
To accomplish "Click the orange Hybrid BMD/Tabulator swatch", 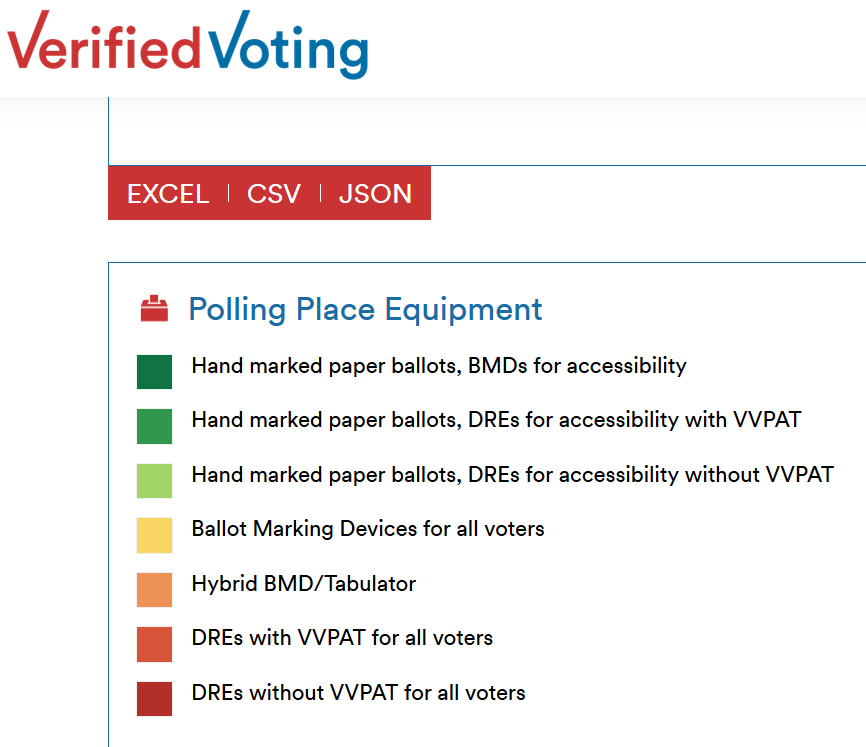I will click(x=154, y=589).
